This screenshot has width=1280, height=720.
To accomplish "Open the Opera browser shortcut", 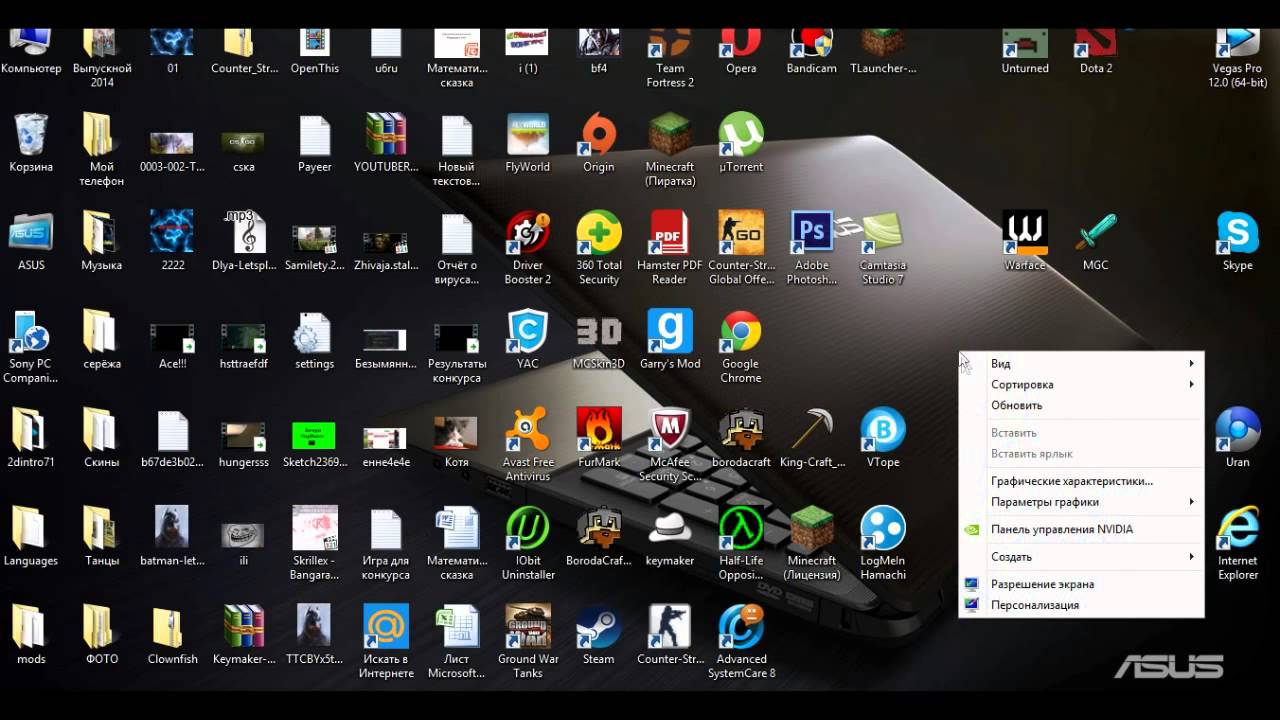I will coord(741,50).
